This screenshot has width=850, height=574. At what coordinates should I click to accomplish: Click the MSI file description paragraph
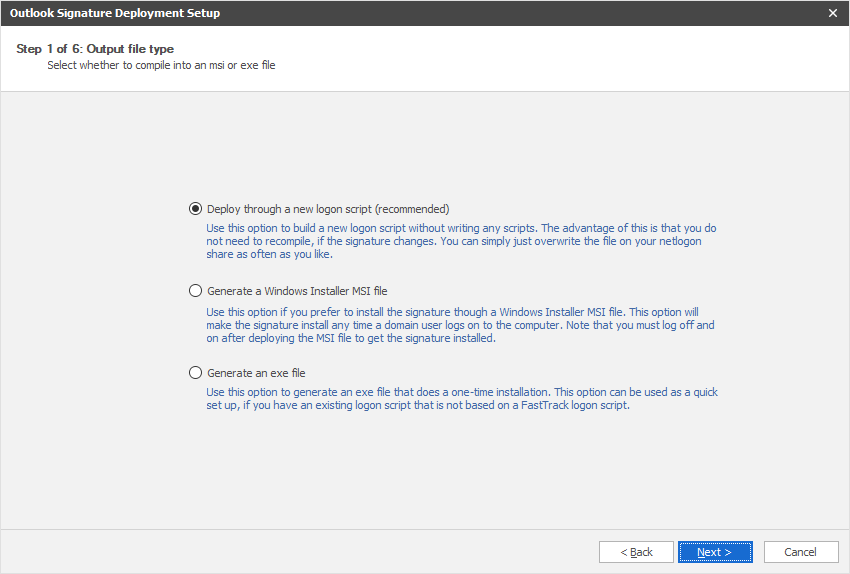click(x=460, y=325)
